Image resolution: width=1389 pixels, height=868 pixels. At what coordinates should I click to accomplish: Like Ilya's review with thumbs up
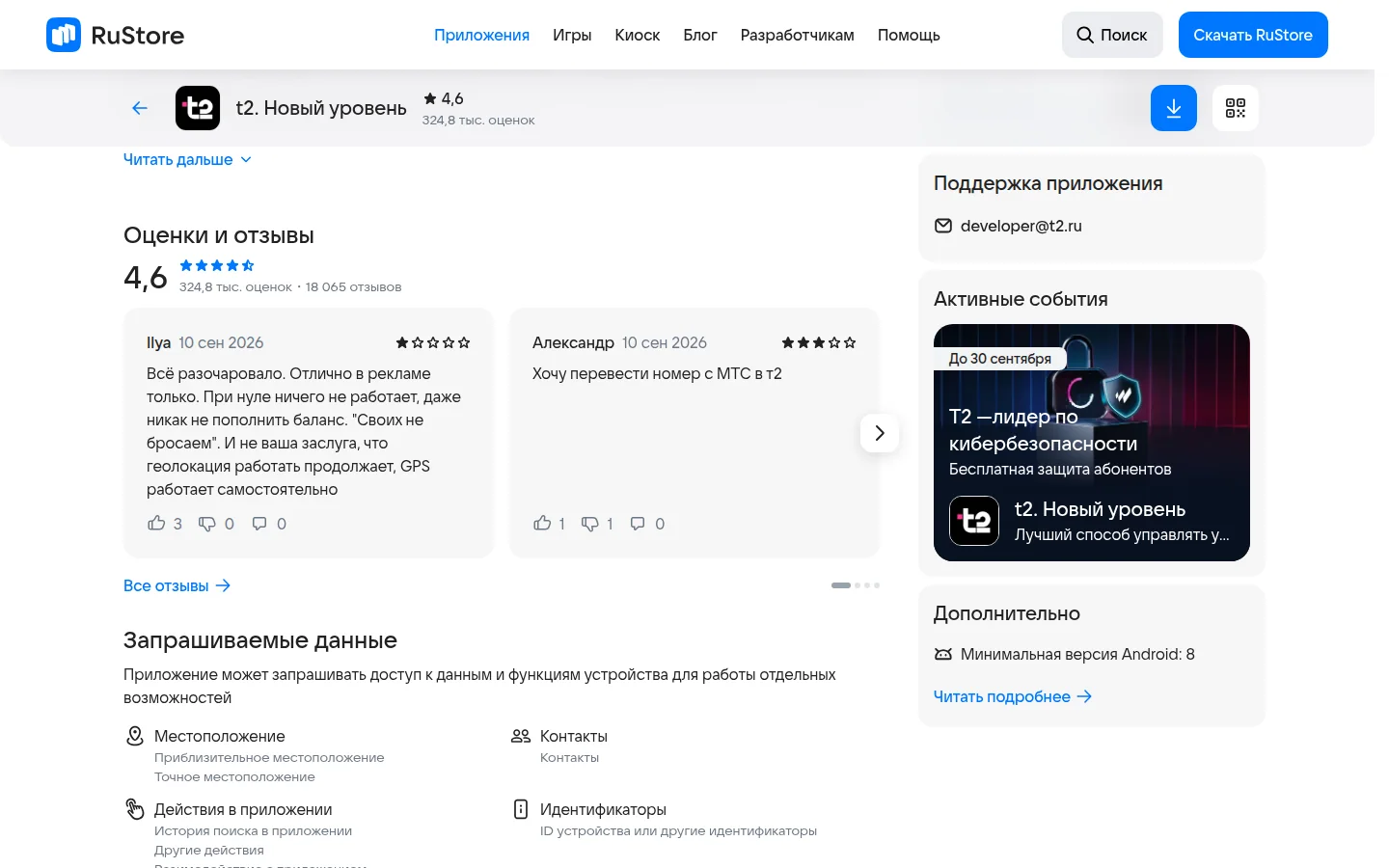(x=156, y=523)
